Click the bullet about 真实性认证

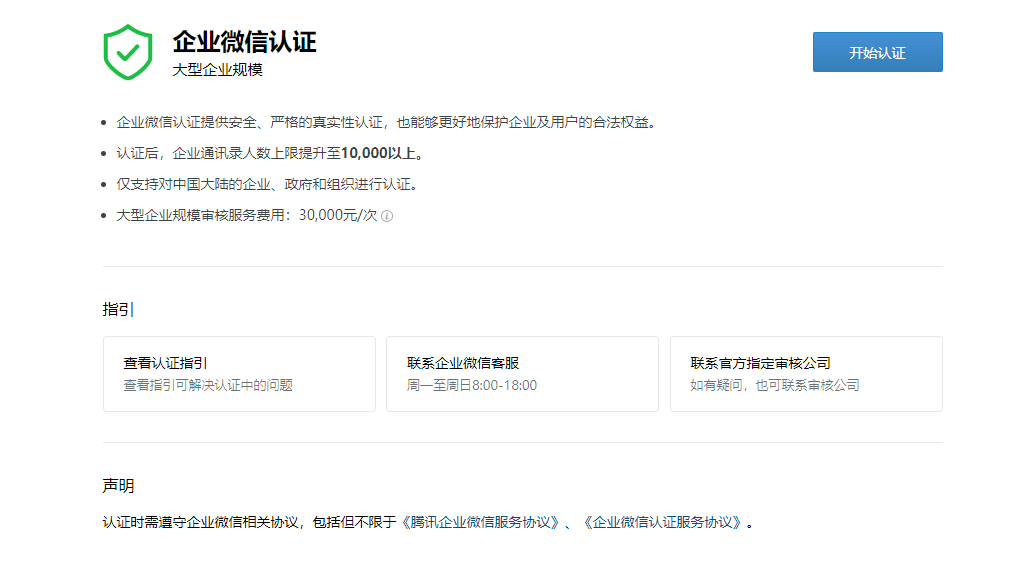(388, 122)
